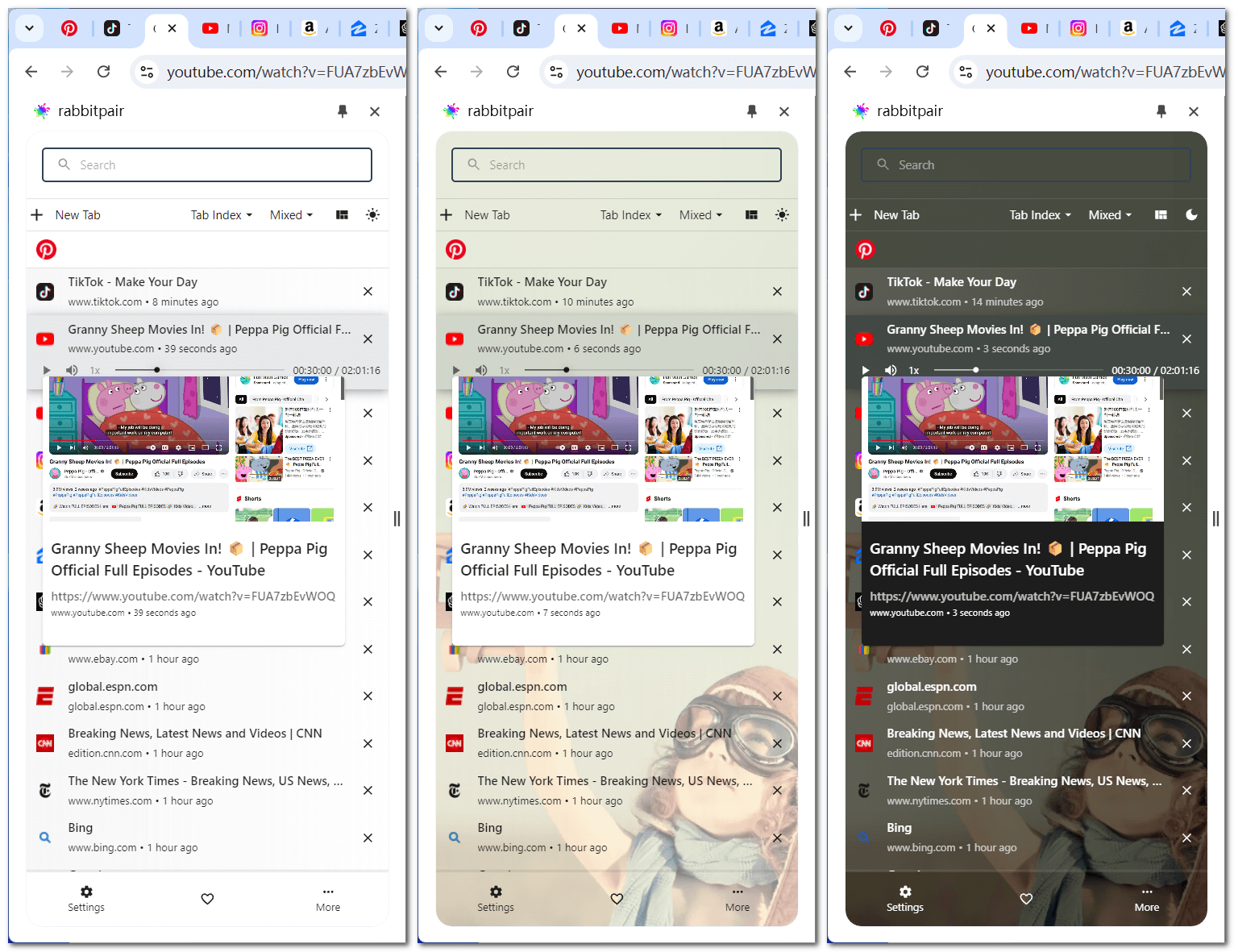Change 1x playback speed in dark panel

pos(914,370)
